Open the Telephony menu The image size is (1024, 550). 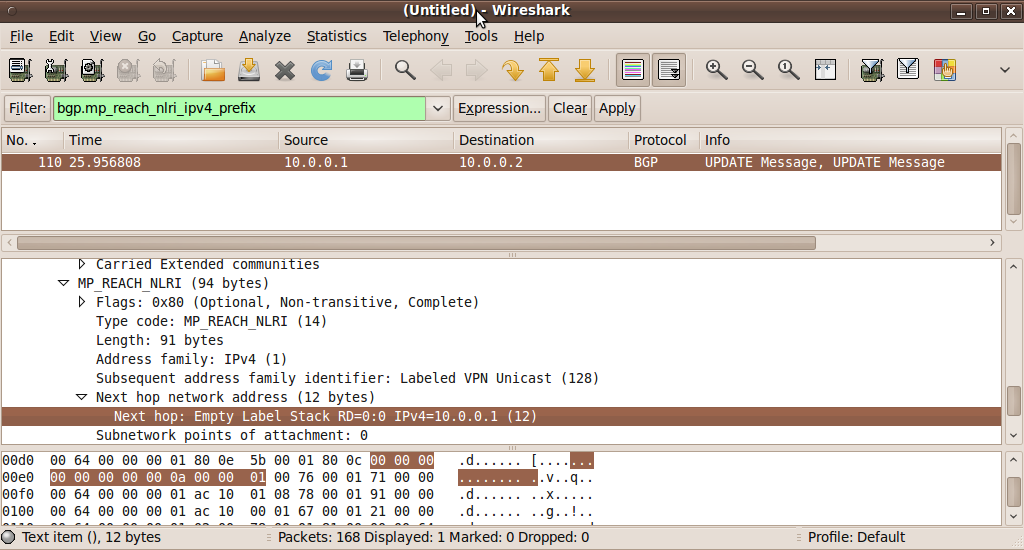click(x=415, y=36)
